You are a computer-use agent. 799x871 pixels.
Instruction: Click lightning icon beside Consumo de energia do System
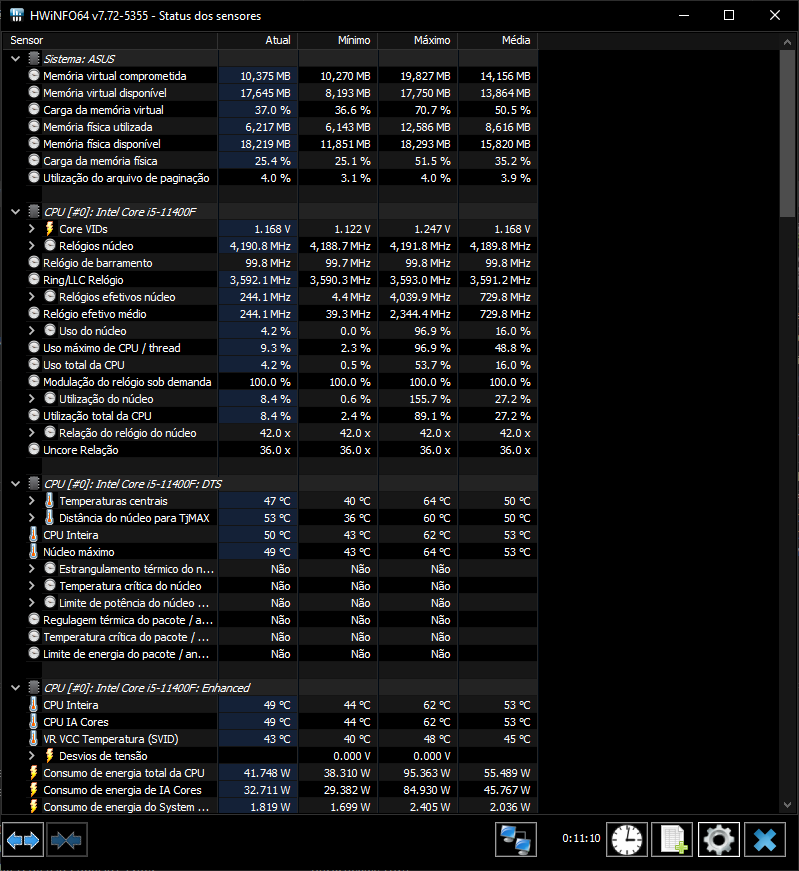(33, 807)
